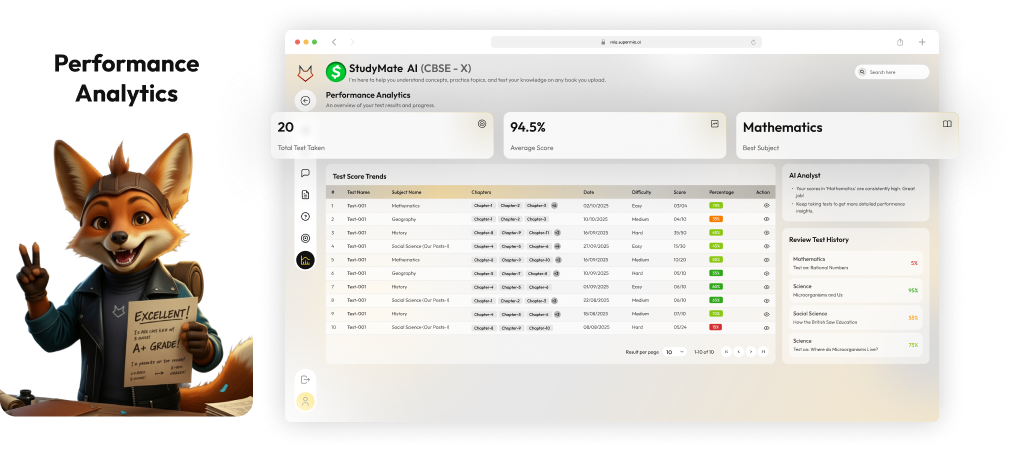Click the logout icon in sidebar
1026x452 pixels.
tap(305, 379)
